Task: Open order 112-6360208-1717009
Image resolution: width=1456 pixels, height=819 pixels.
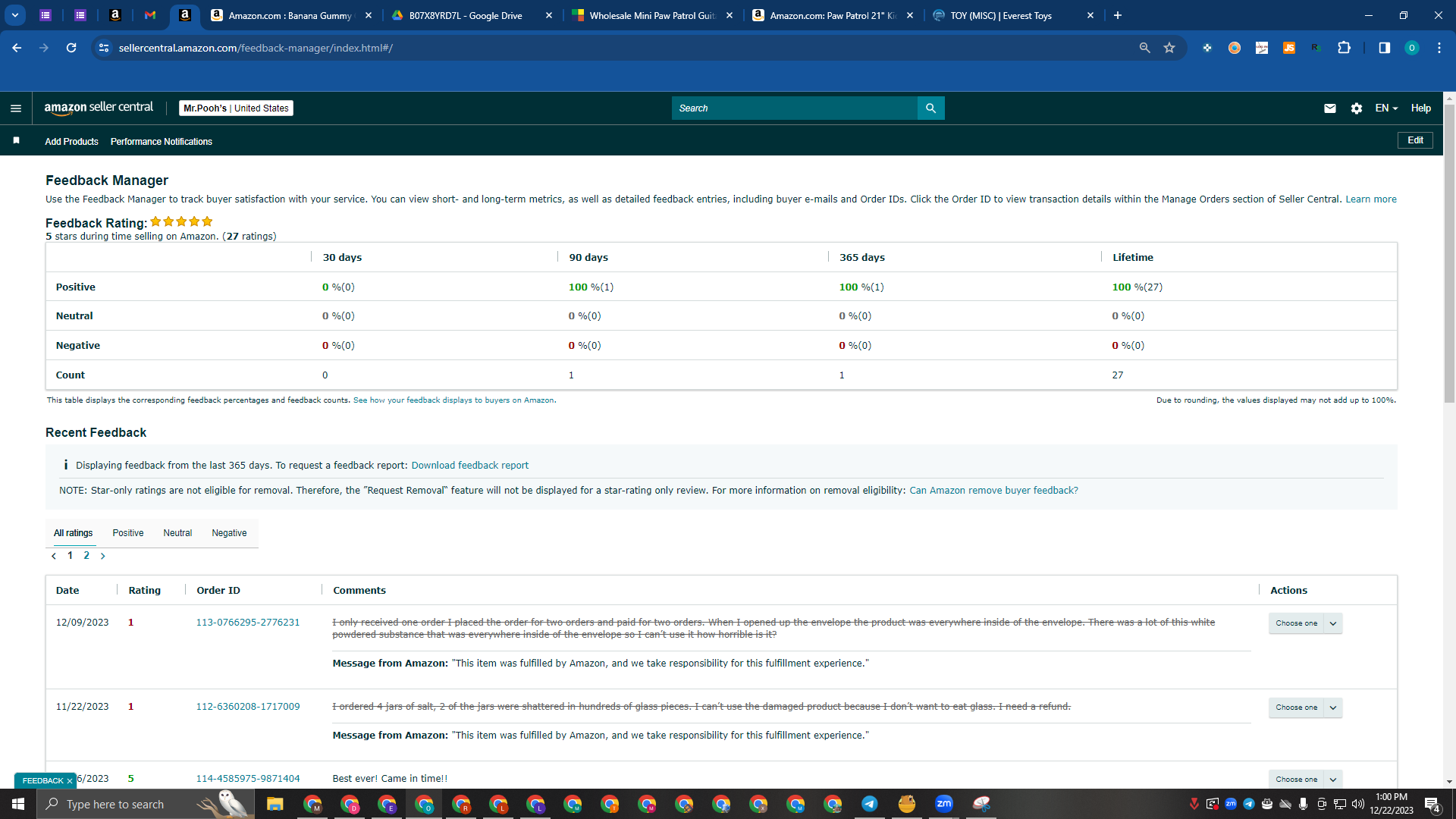Action: (x=248, y=707)
